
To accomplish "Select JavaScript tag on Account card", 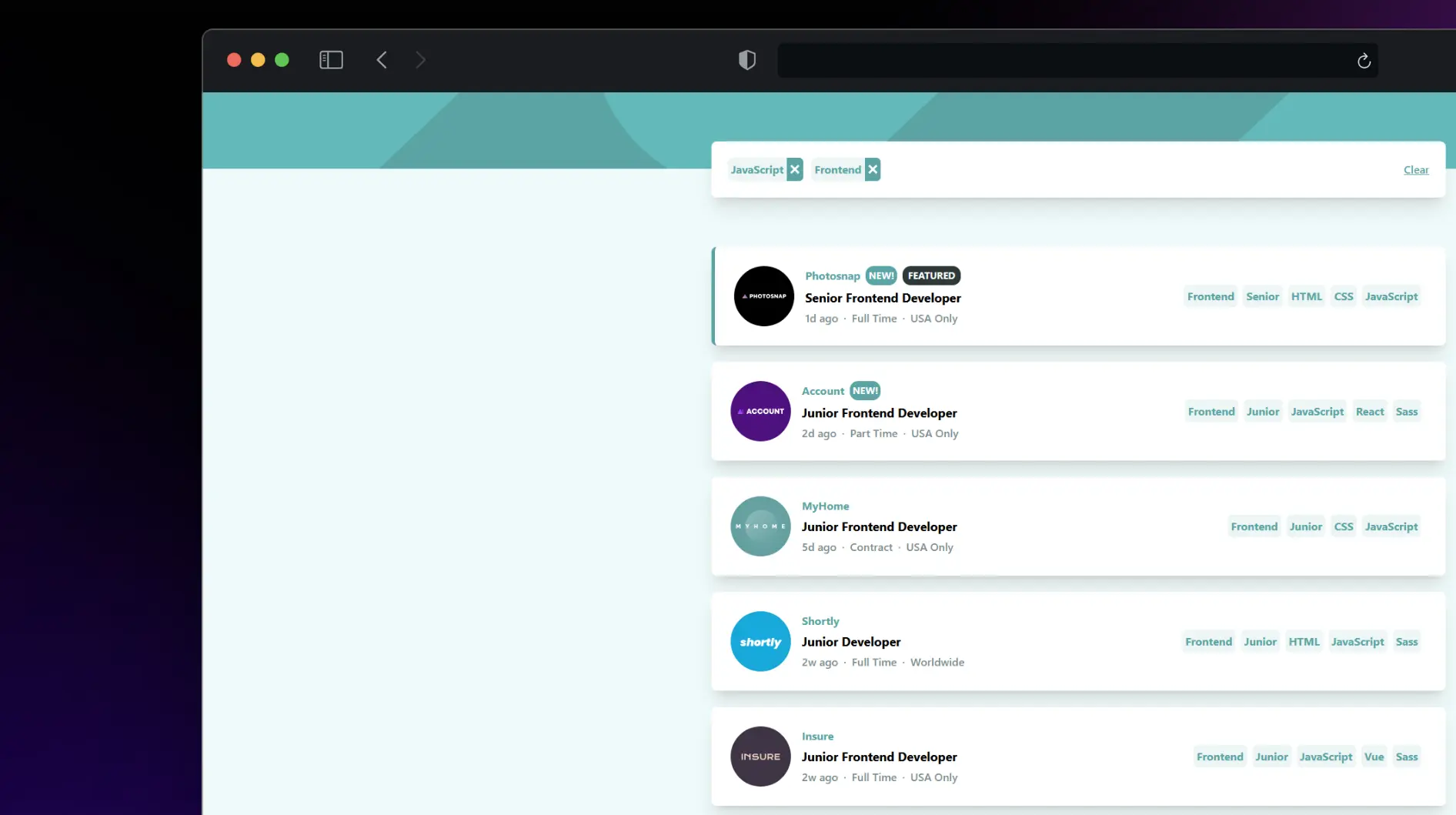I will click(x=1317, y=411).
